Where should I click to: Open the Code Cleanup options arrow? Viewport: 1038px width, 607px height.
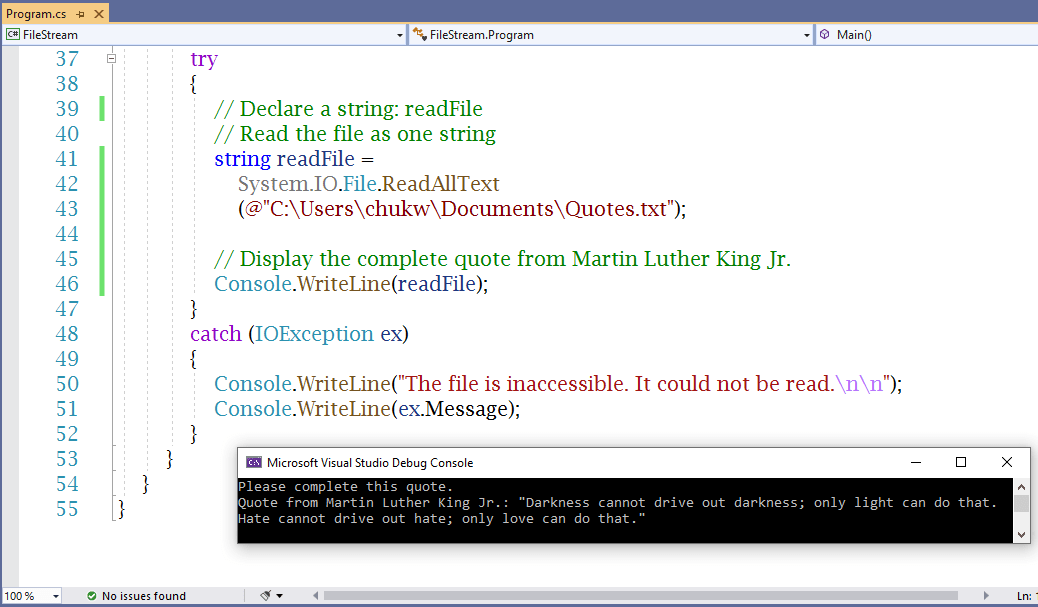coord(278,595)
